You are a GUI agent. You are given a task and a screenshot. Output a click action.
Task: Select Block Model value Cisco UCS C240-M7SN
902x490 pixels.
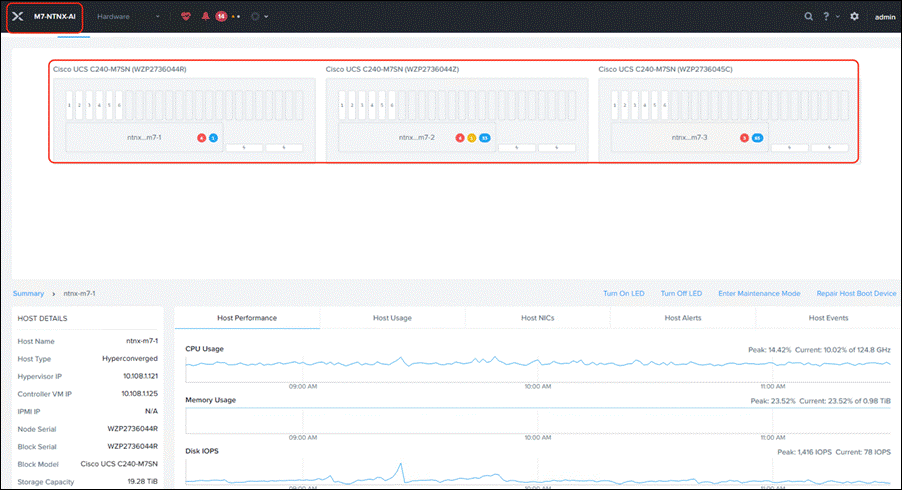(x=119, y=464)
